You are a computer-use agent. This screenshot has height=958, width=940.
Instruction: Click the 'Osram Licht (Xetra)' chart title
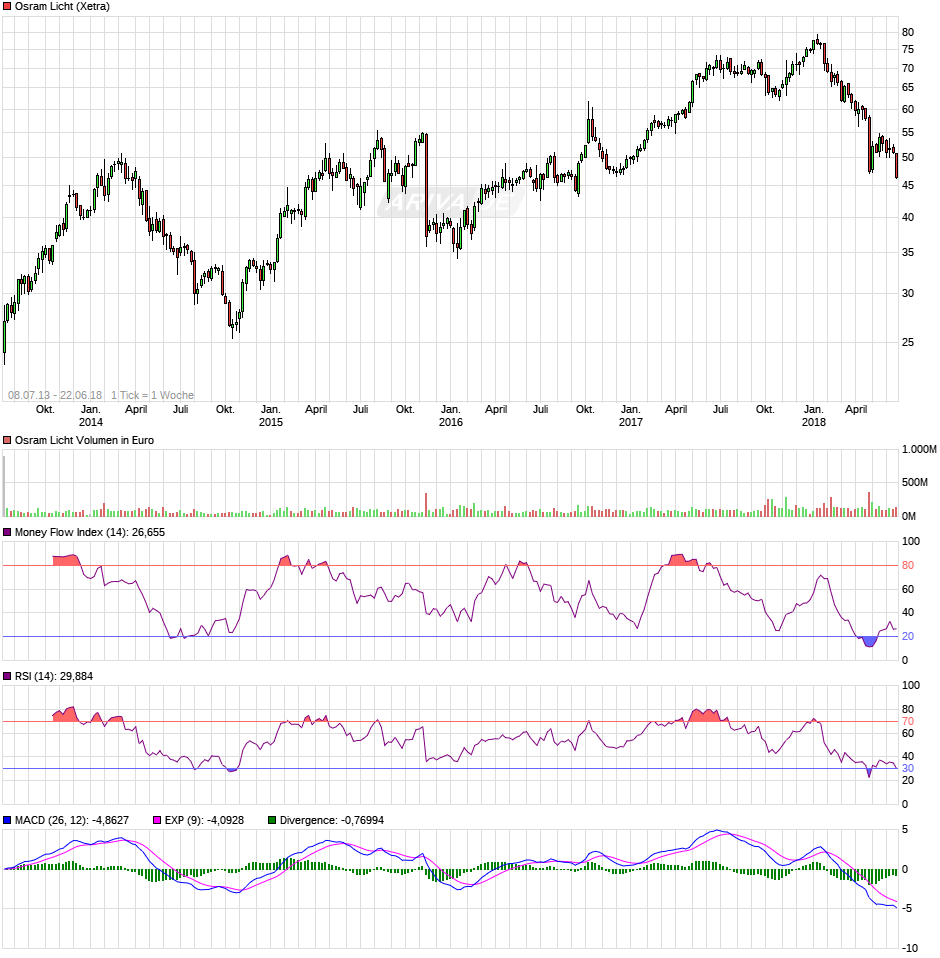(x=62, y=7)
